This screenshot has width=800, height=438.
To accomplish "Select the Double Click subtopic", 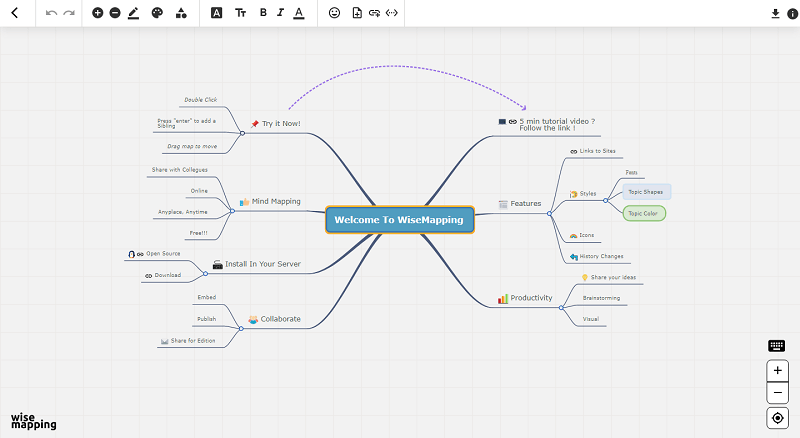I will pos(201,100).
